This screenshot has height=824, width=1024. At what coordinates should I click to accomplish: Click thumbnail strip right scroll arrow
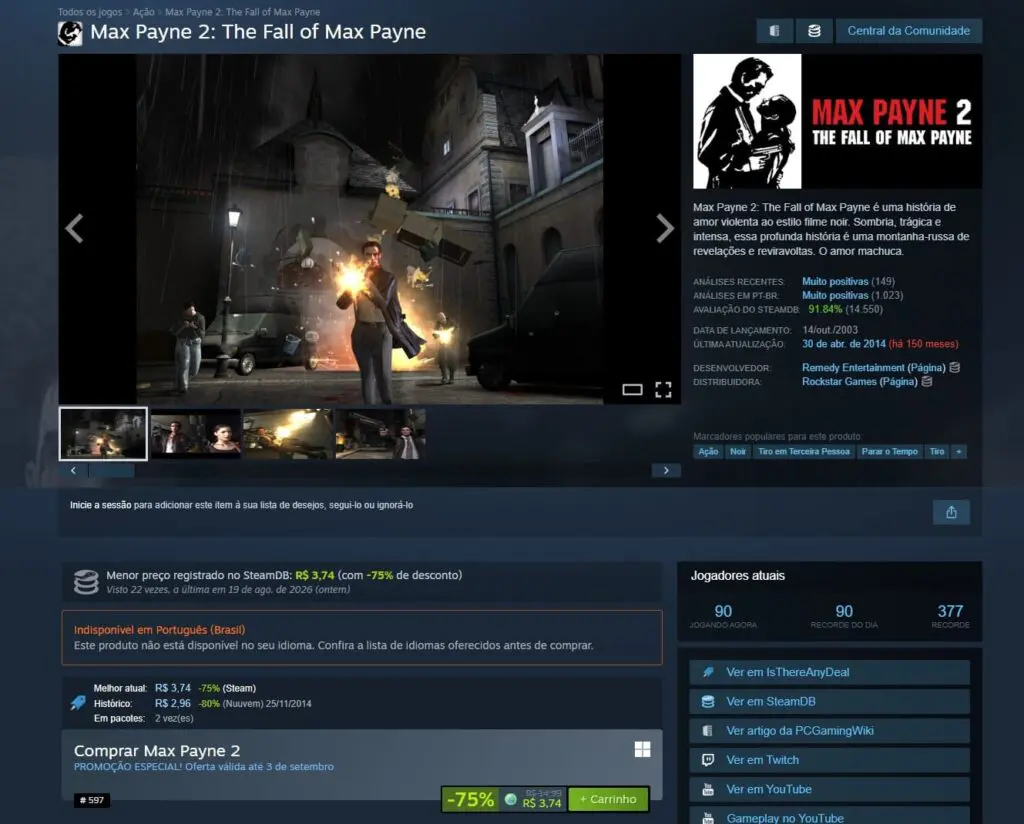(666, 470)
